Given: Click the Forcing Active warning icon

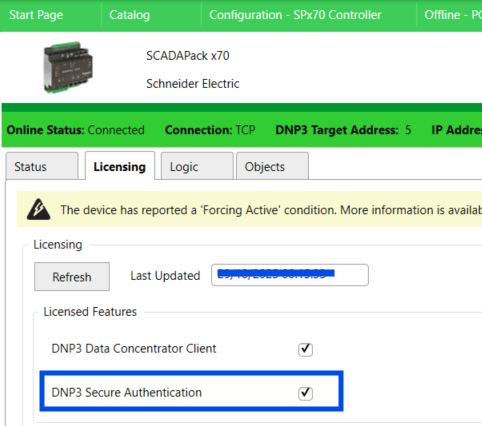Looking at the screenshot, I should 39,209.
